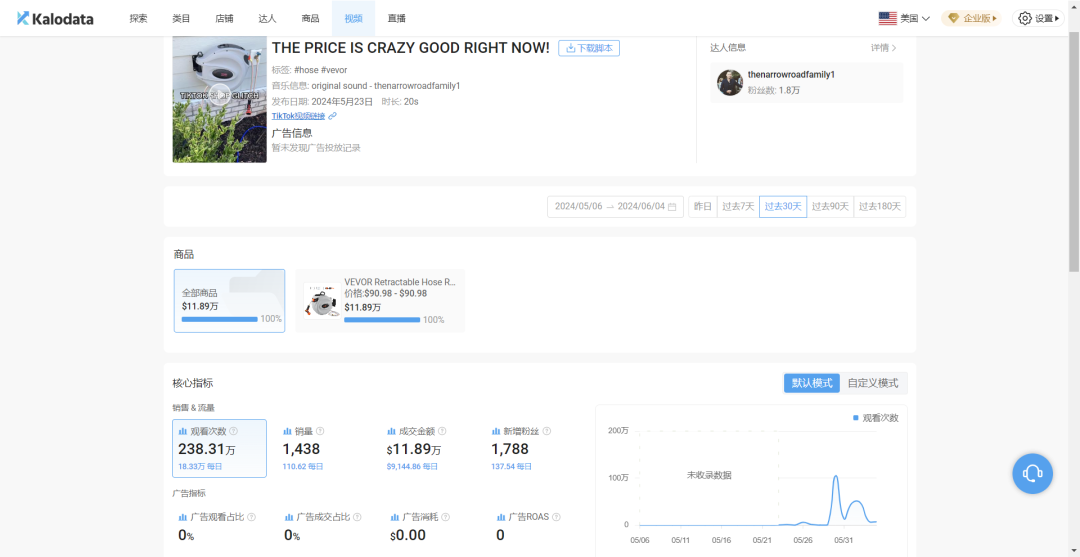Screen dimensions: 1080x557
Task: Click the 企业版 diamond badge
Action: 971,19
